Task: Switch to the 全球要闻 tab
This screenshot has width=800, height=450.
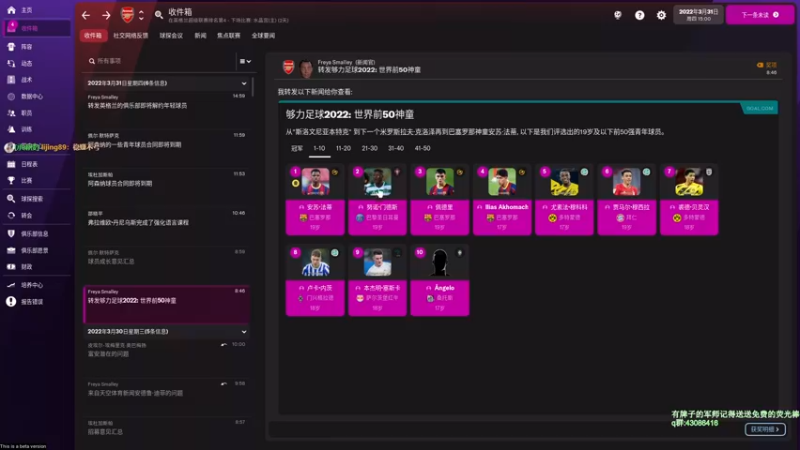Action: [x=263, y=35]
